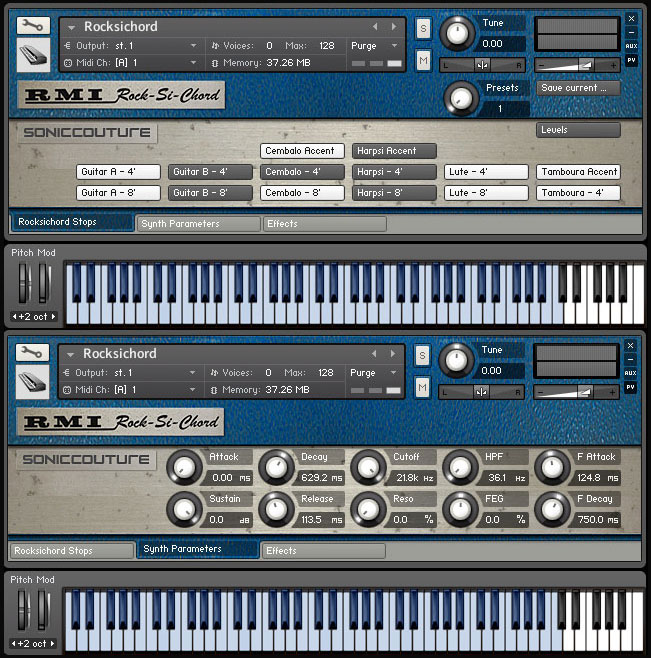Expand the Output st. 1 dropdown above the stops
This screenshot has width=651, height=658.
[132, 45]
